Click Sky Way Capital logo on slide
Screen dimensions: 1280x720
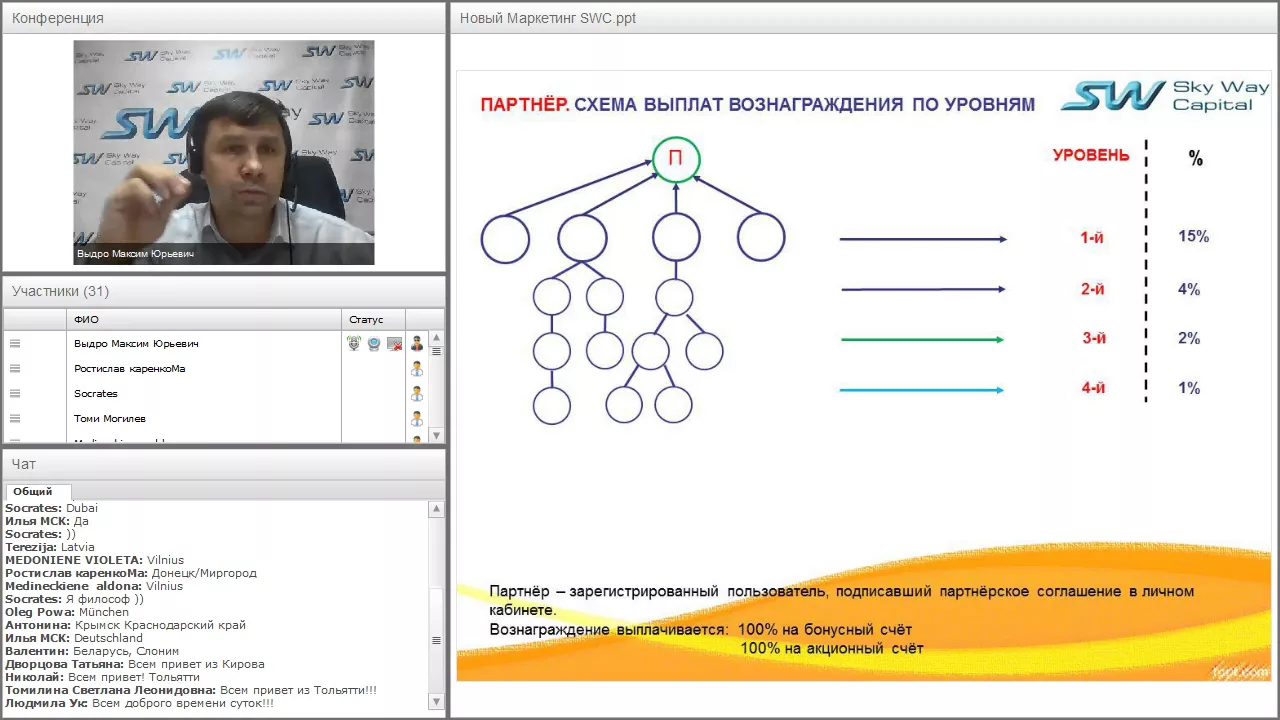point(1165,95)
